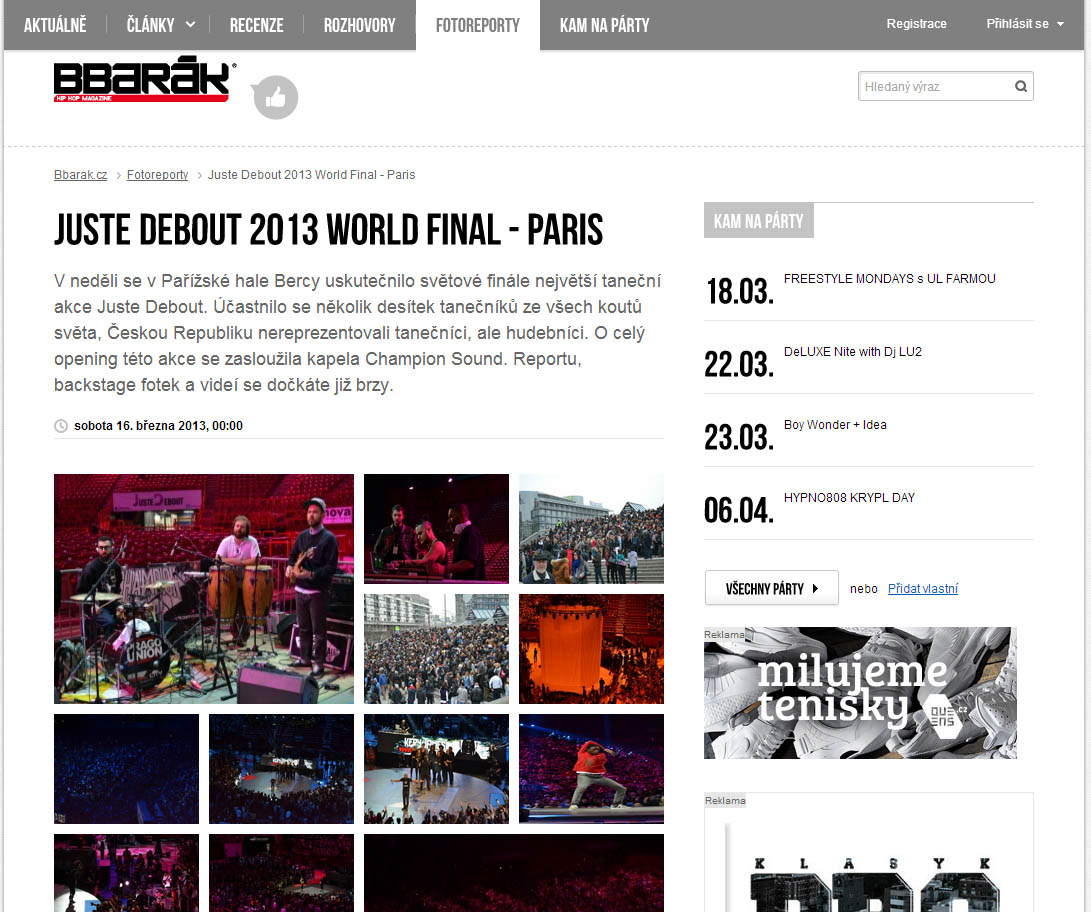Follow the Fotoreporty breadcrumb link

(157, 175)
